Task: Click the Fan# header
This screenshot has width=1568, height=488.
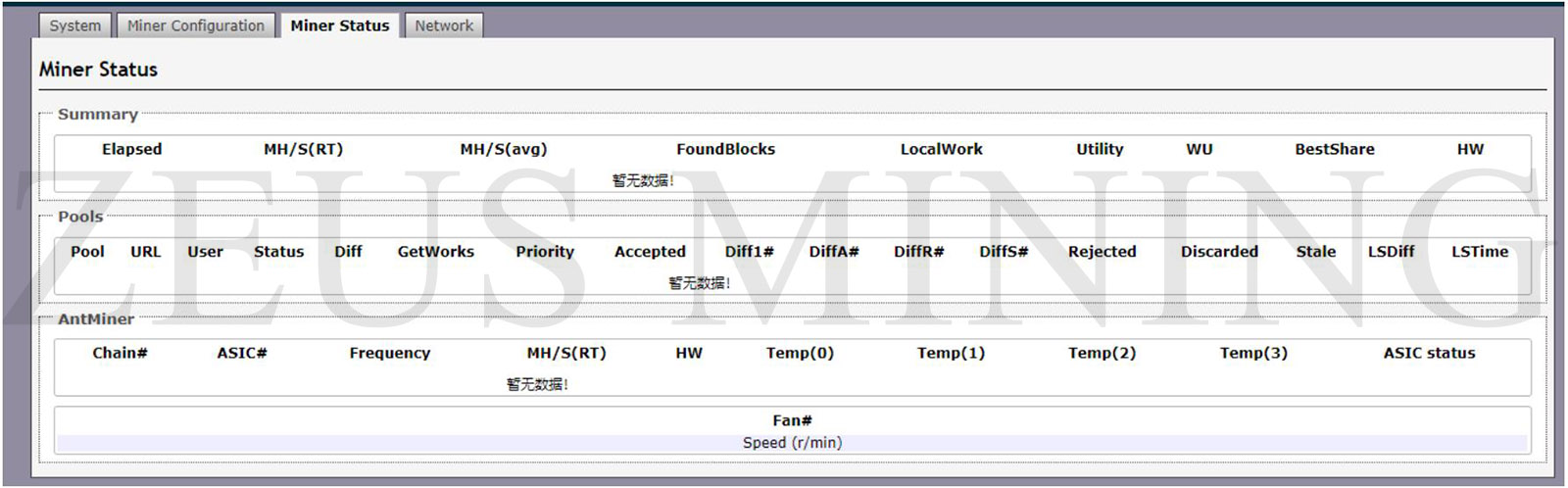Action: [792, 420]
